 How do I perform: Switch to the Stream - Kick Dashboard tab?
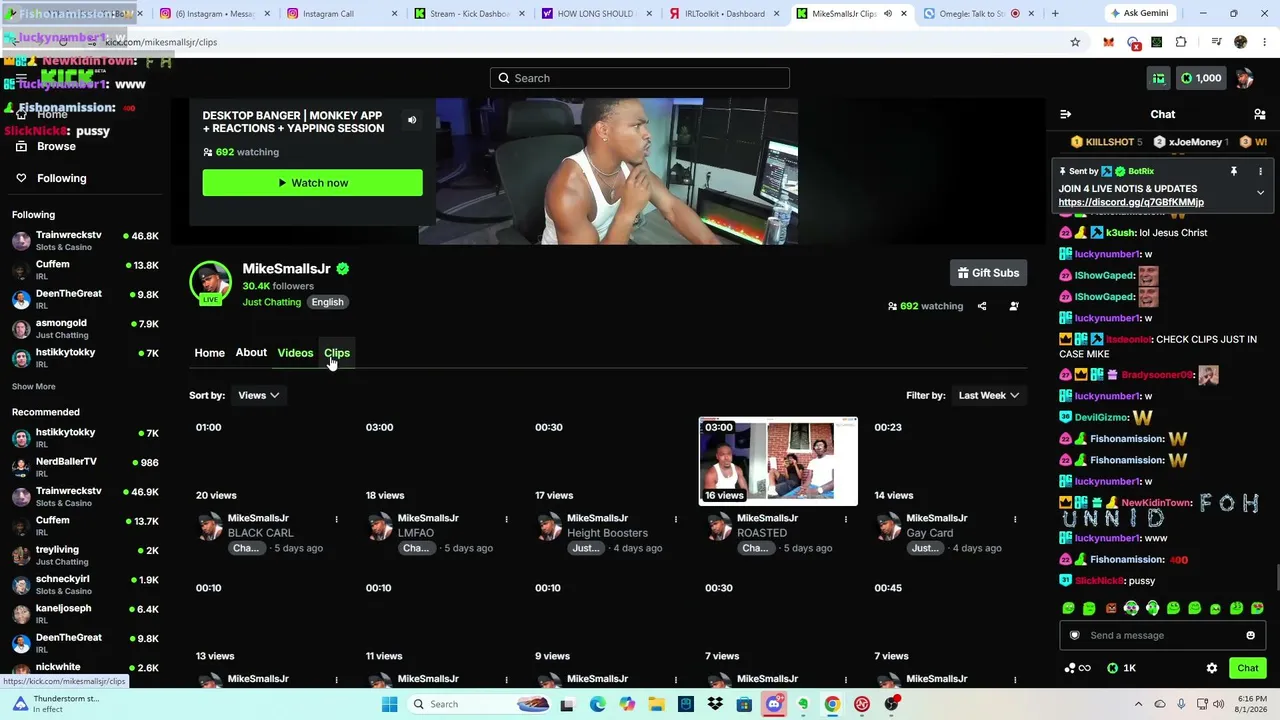[469, 14]
